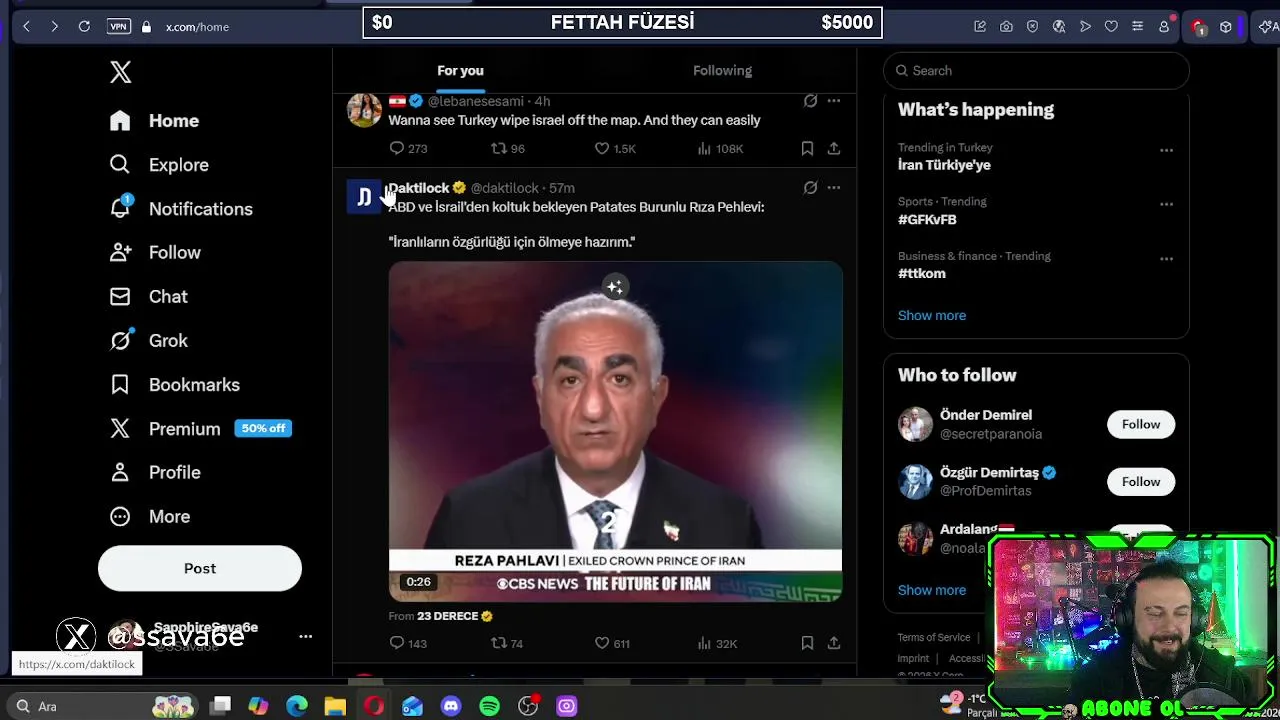Screen dimensions: 1280x720
Task: Open the More menu in the sidebar
Action: pyautogui.click(x=149, y=516)
